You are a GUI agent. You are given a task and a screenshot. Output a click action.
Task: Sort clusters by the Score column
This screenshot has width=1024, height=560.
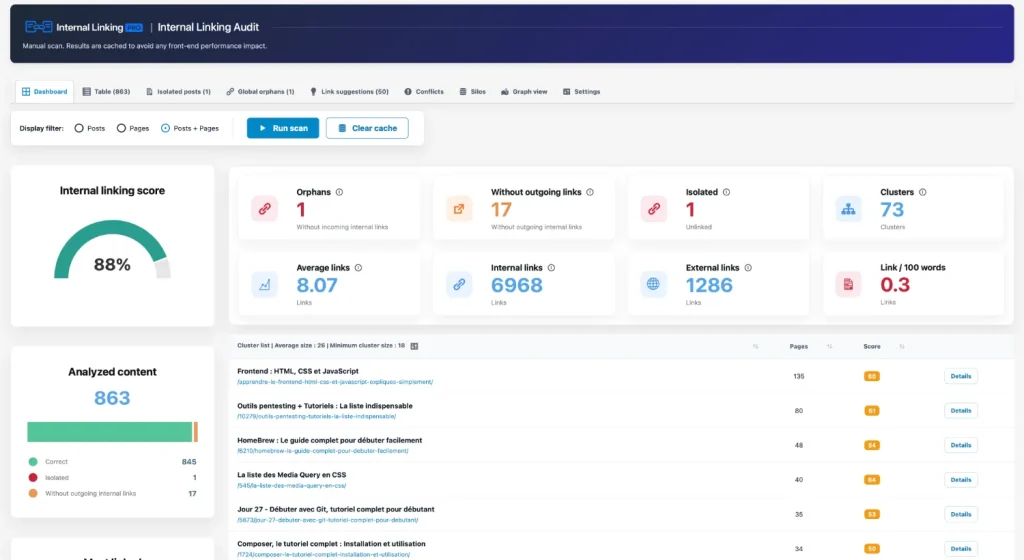click(x=901, y=347)
